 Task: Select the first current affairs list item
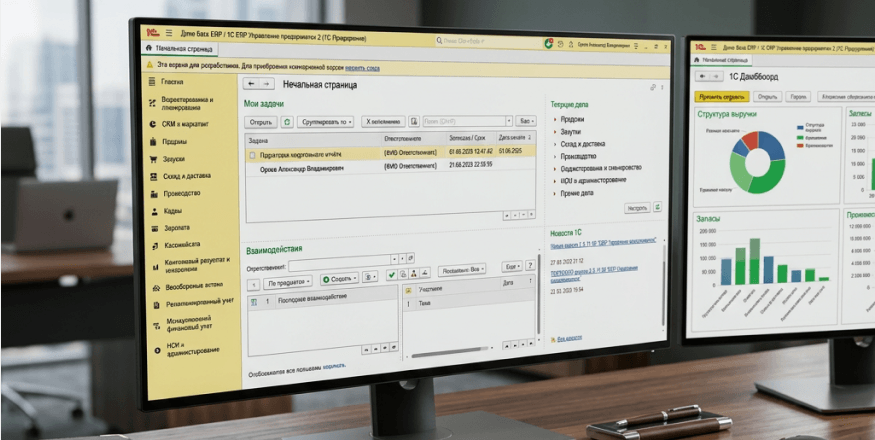click(572, 119)
